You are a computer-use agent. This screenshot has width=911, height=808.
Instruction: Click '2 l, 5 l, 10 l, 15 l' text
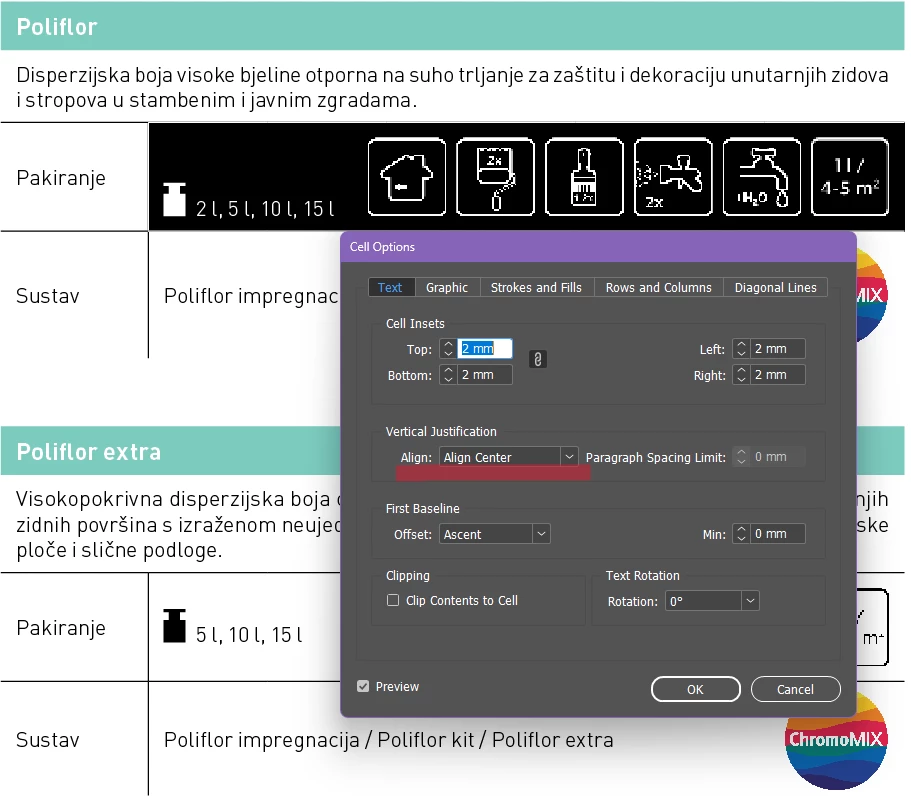click(265, 209)
